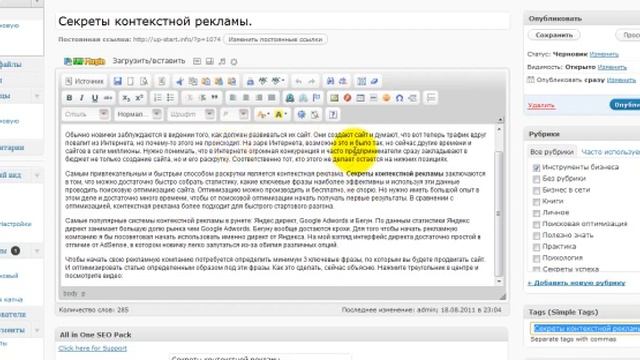Click Изменить link next to Видимость
This screenshot has width=640, height=360.
coord(612,67)
